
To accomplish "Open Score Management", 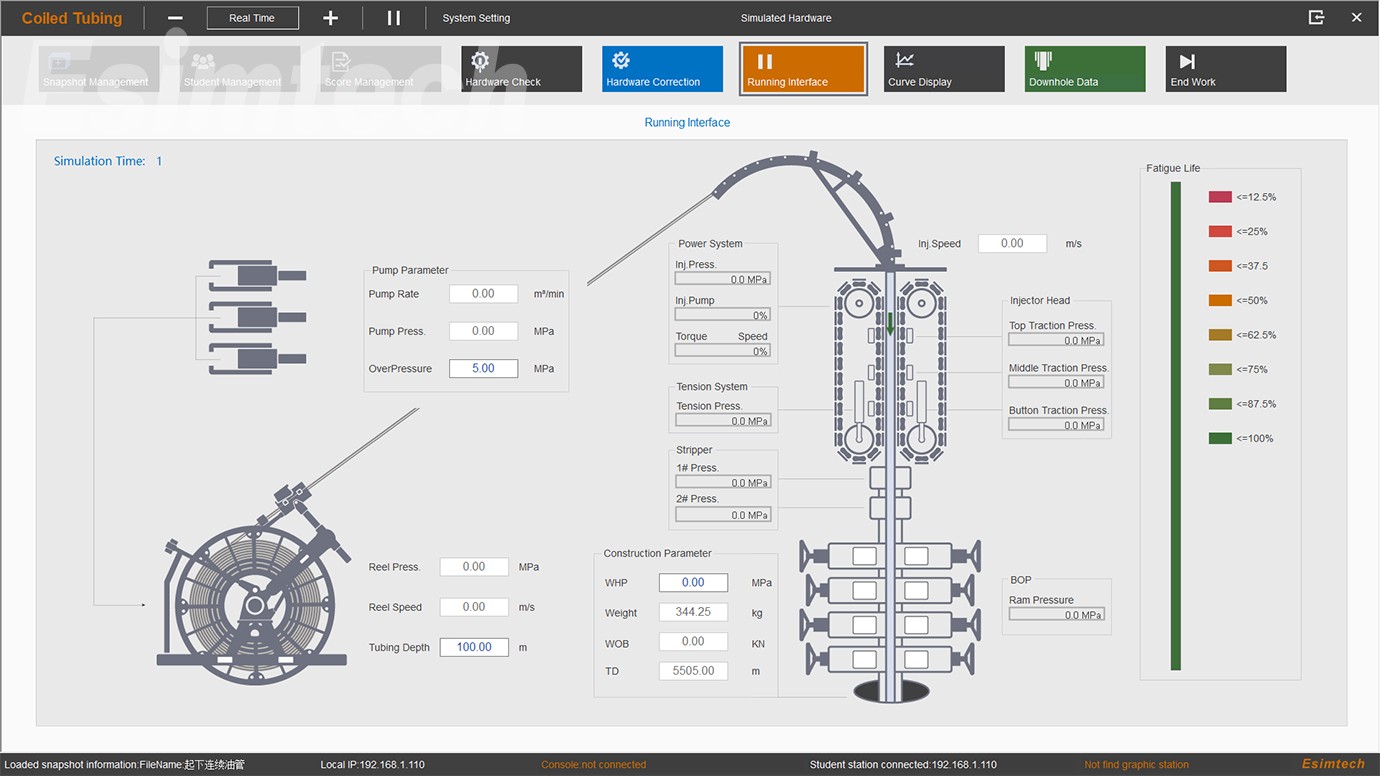I will (x=381, y=69).
